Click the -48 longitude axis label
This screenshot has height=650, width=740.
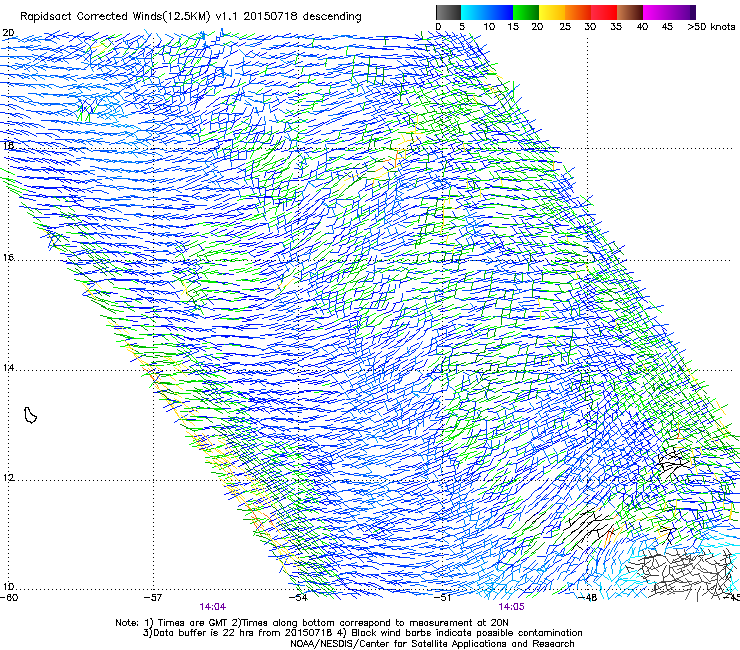(x=588, y=598)
